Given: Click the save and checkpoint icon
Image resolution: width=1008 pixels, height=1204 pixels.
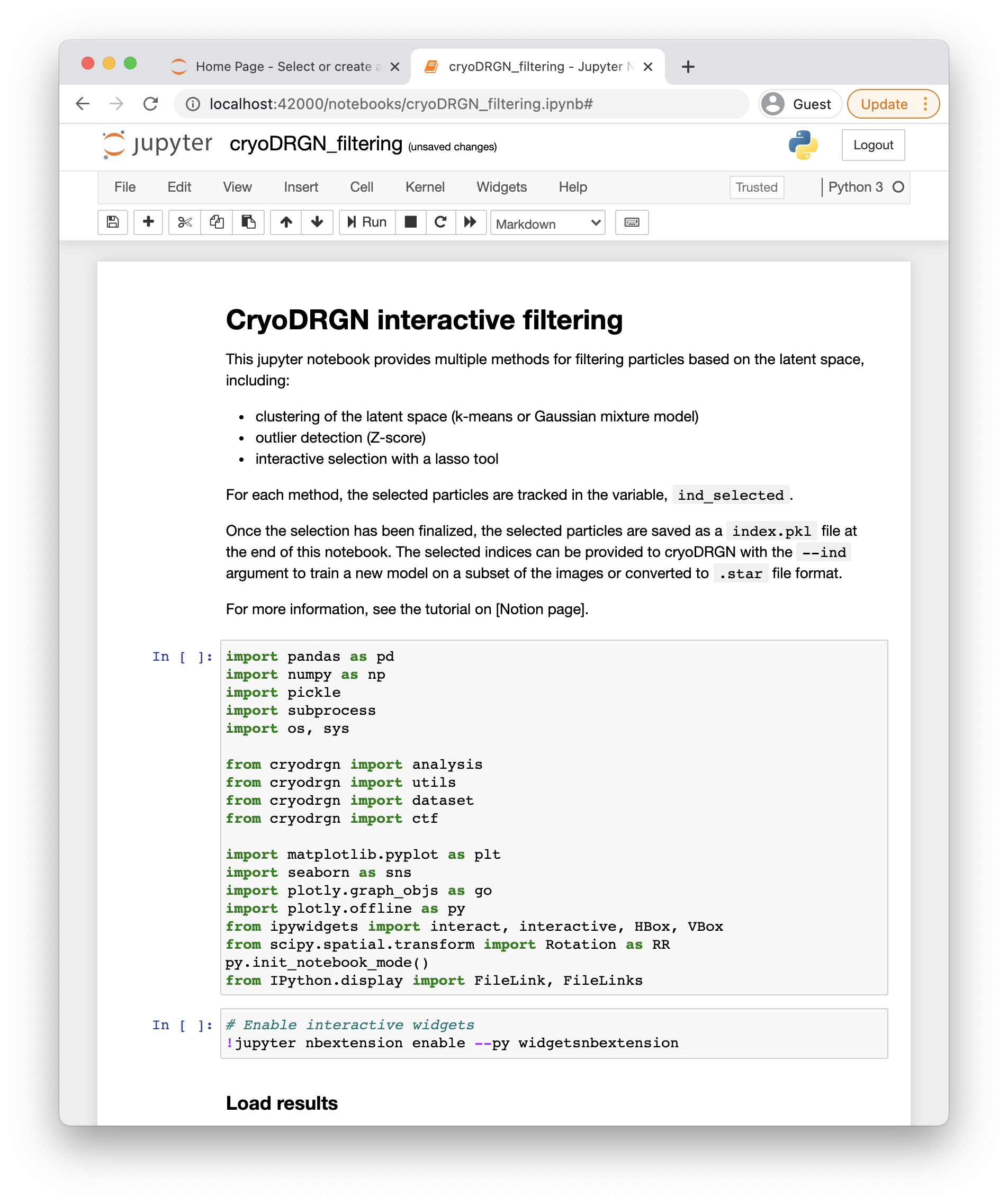Looking at the screenshot, I should (113, 222).
